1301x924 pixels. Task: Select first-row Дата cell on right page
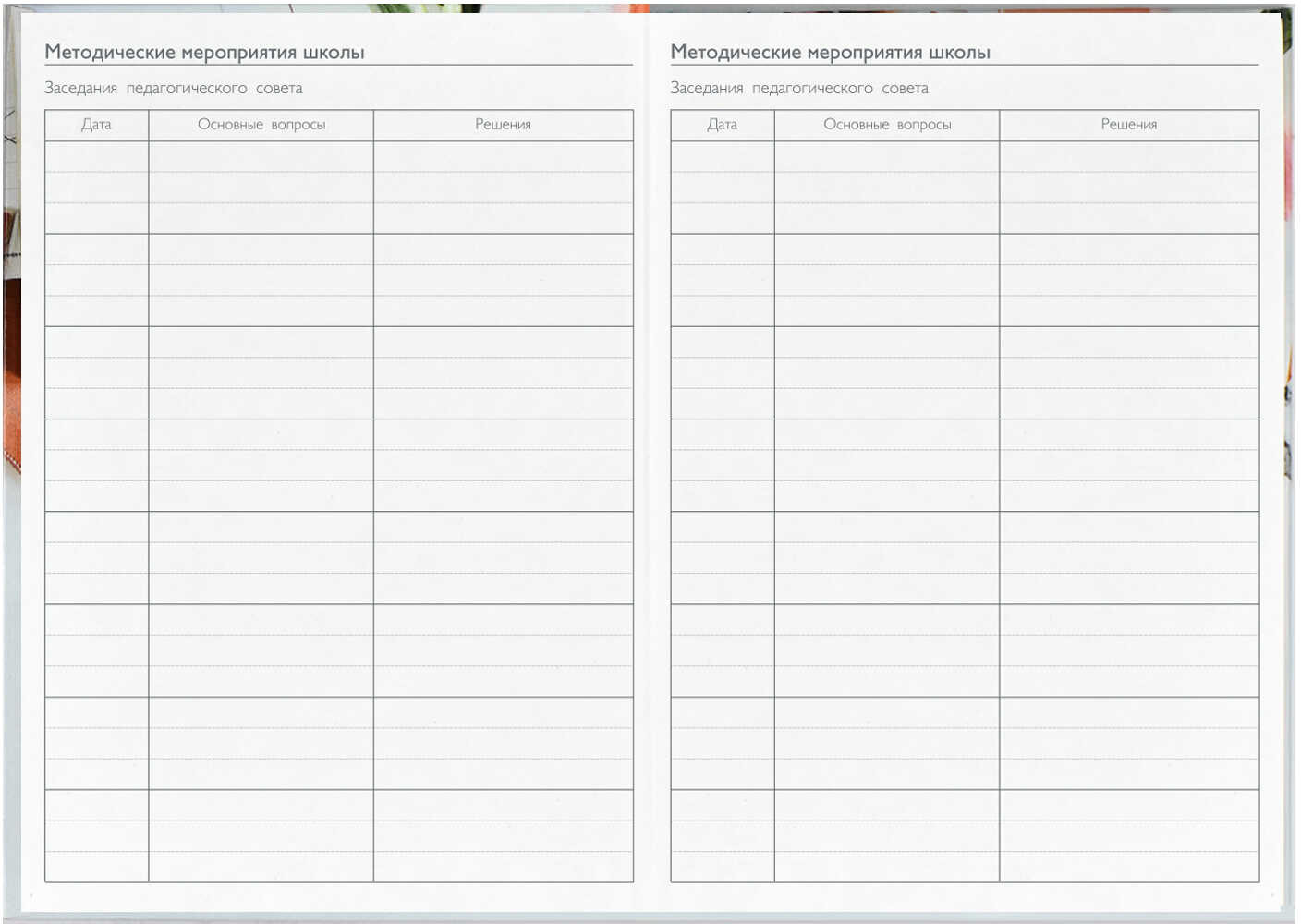tap(722, 188)
